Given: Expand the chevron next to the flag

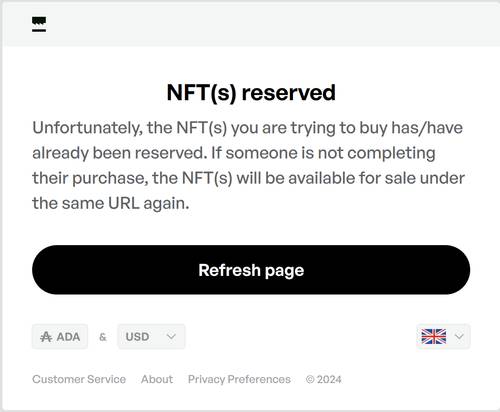Looking at the screenshot, I should 459,337.
